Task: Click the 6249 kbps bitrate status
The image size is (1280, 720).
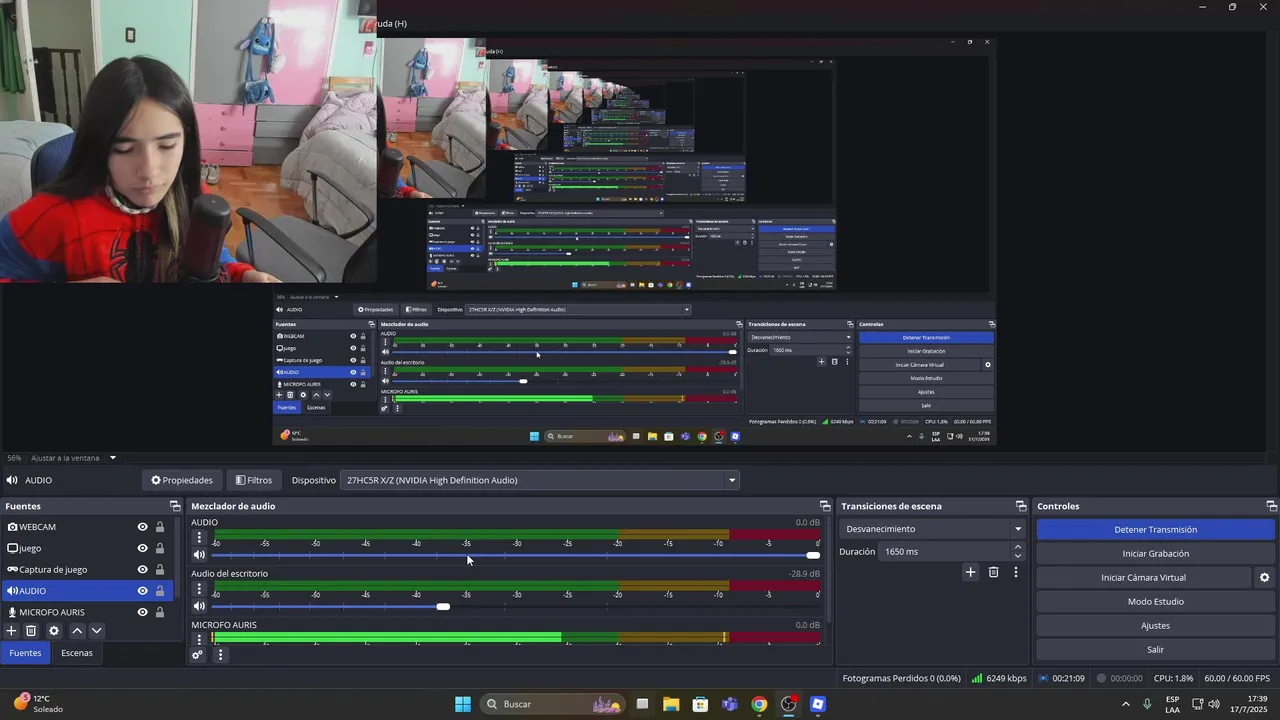Action: point(999,678)
